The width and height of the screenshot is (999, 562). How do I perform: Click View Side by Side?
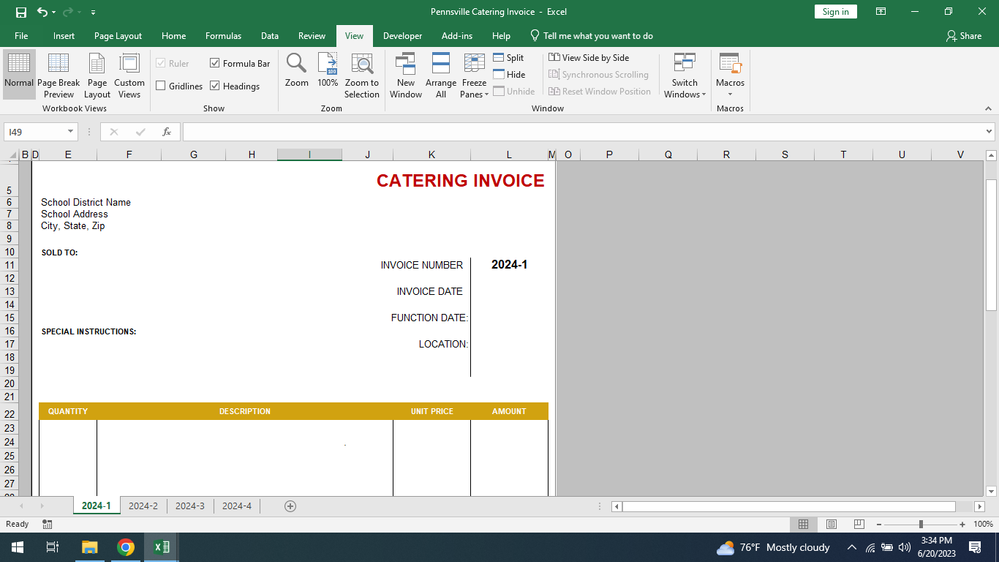coord(589,57)
